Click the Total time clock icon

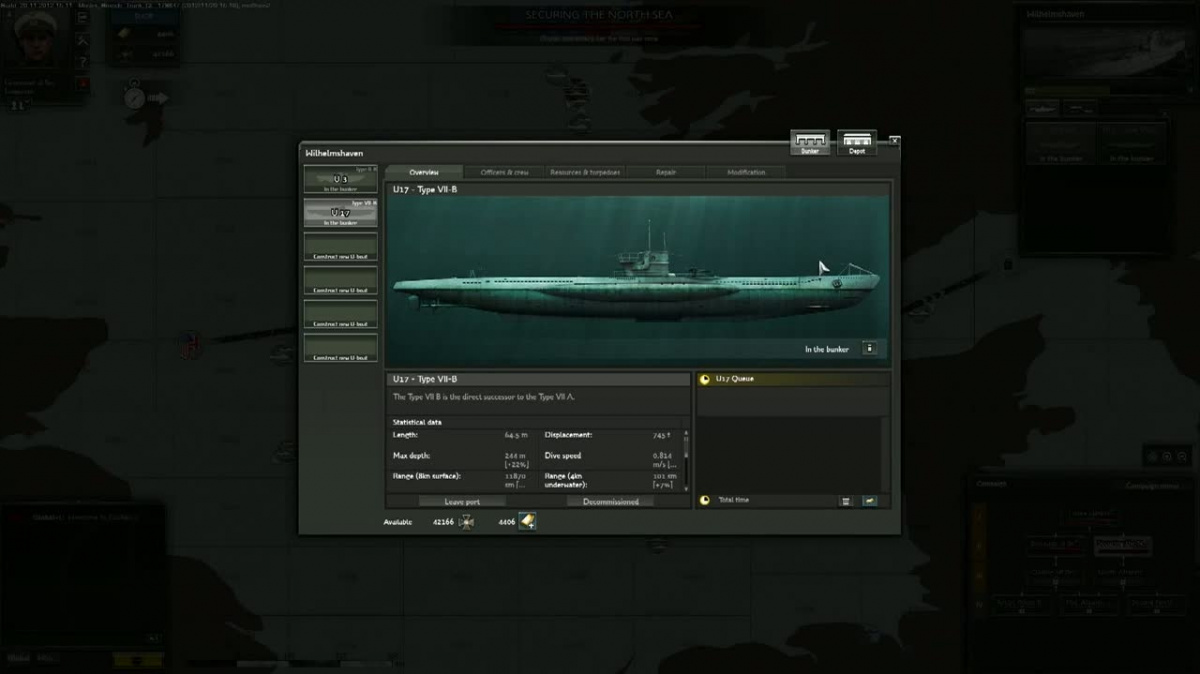point(705,500)
